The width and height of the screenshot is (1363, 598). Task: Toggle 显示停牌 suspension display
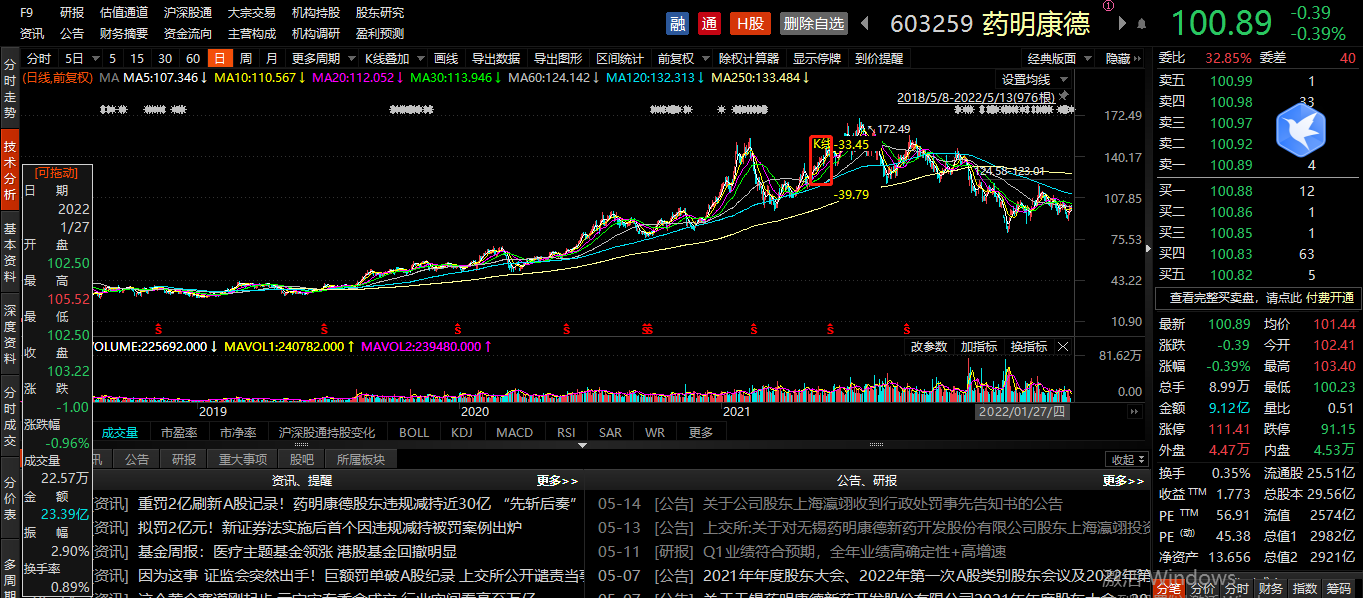(817, 58)
